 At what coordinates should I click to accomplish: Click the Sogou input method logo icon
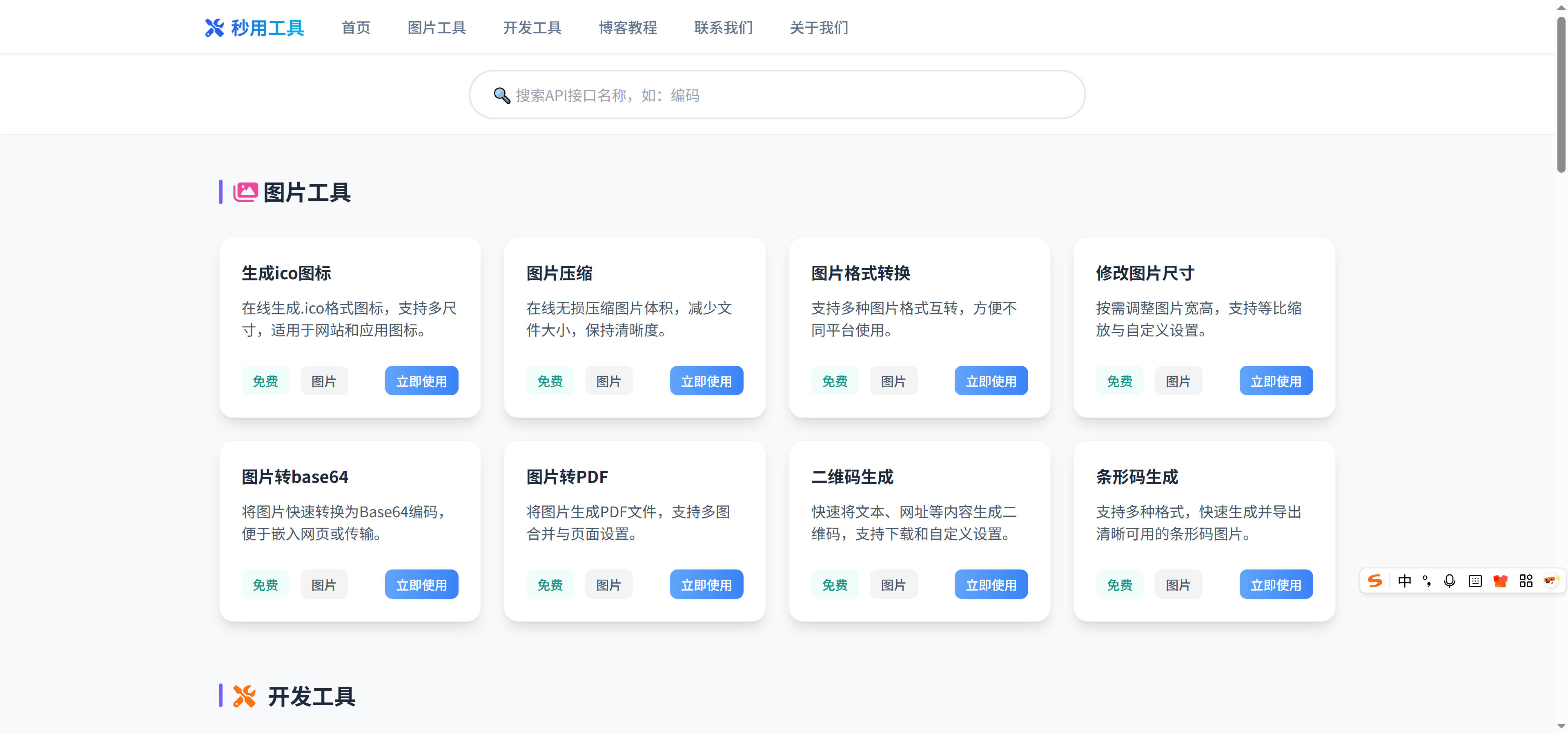coord(1376,581)
